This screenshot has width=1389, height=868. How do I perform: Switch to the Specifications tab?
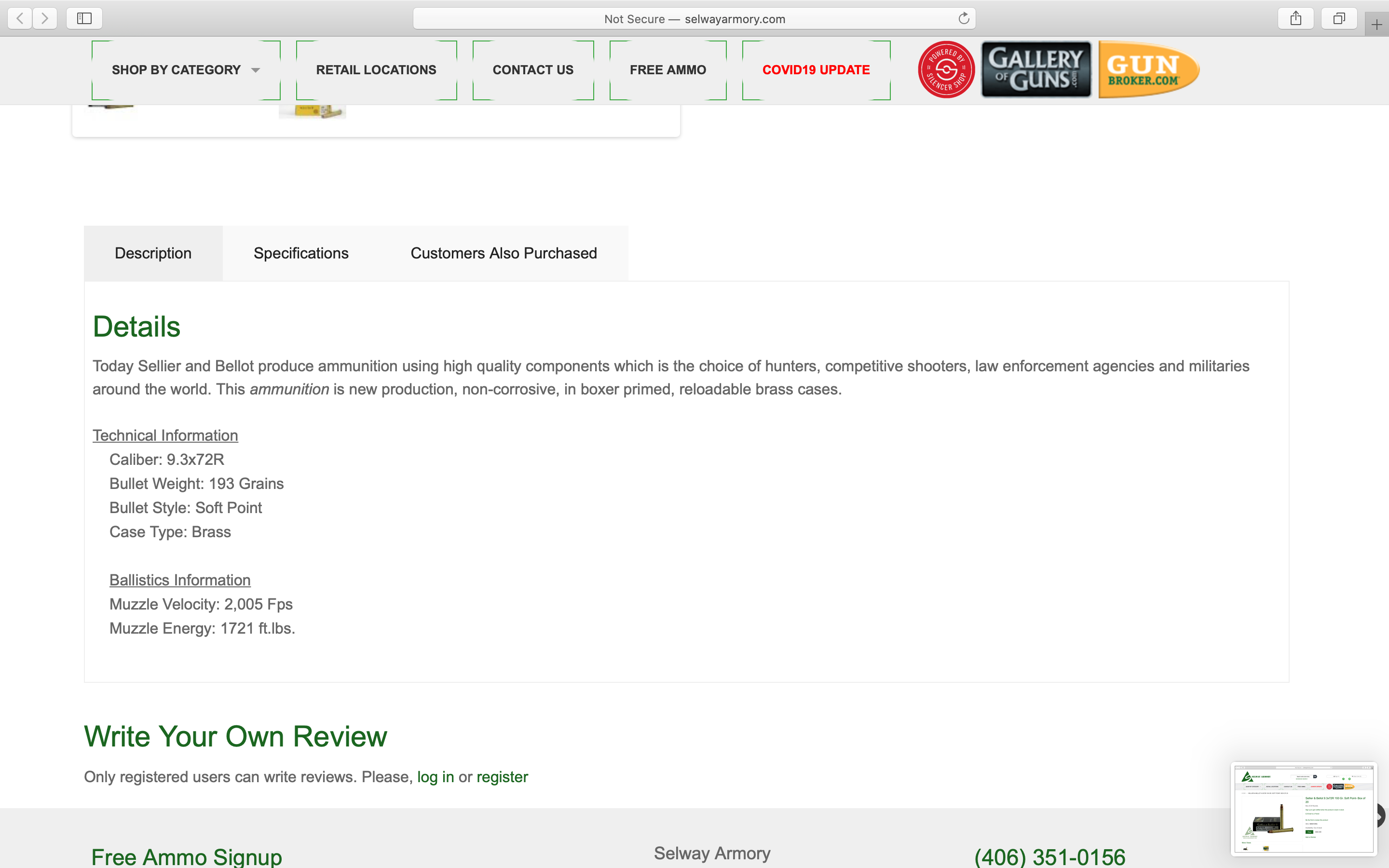click(301, 253)
